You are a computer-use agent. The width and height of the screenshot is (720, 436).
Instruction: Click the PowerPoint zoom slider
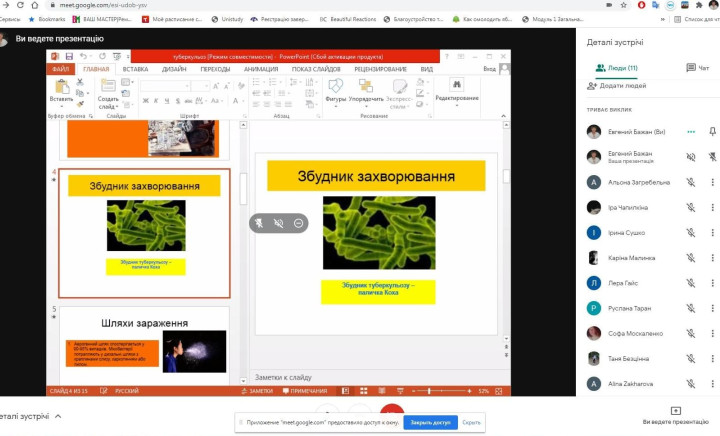[x=429, y=390]
